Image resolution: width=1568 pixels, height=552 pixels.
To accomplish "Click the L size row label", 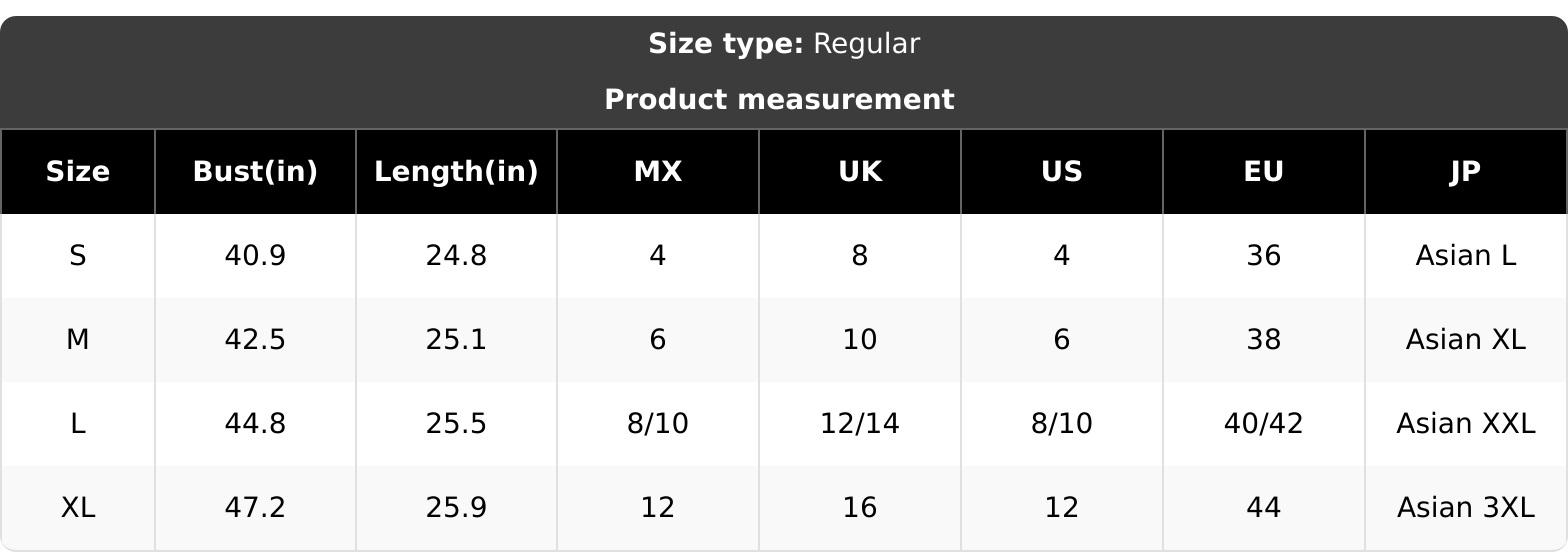I will pyautogui.click(x=77, y=424).
